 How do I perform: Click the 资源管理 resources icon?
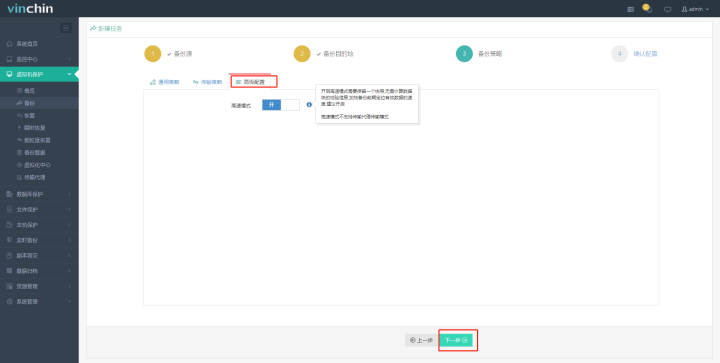coord(10,286)
